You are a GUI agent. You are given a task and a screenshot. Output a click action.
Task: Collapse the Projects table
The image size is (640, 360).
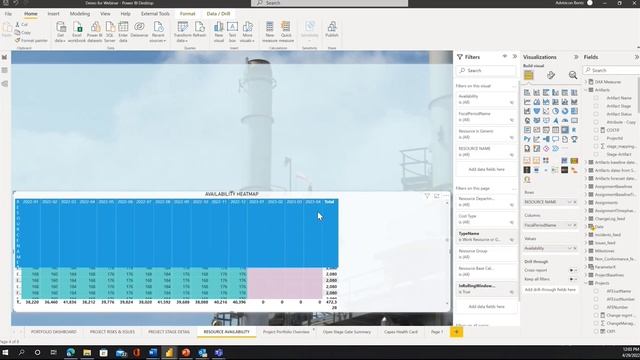coord(586,283)
